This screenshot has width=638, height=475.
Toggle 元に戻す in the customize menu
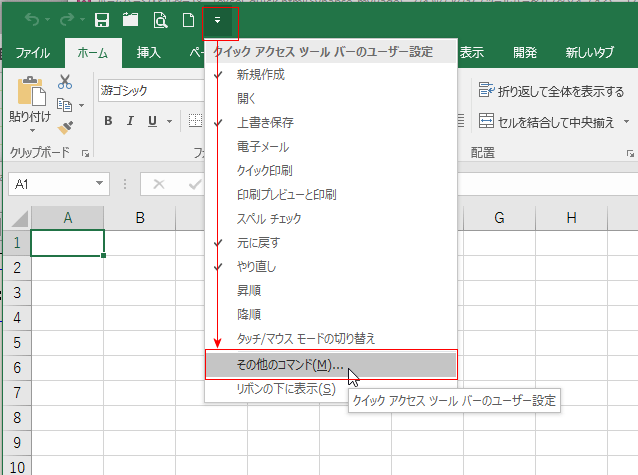point(331,243)
